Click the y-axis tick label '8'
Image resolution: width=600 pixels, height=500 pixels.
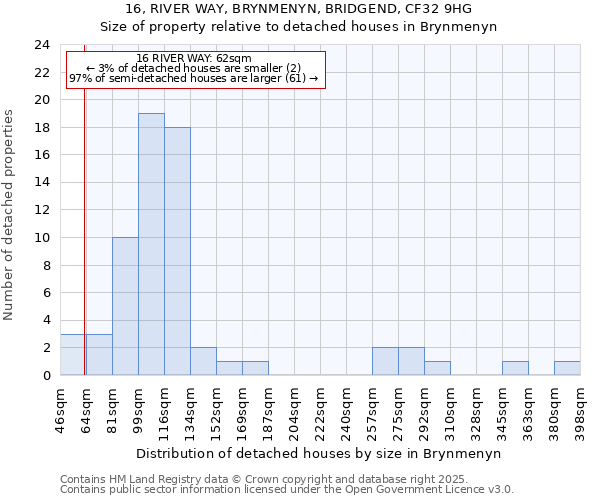[47, 265]
